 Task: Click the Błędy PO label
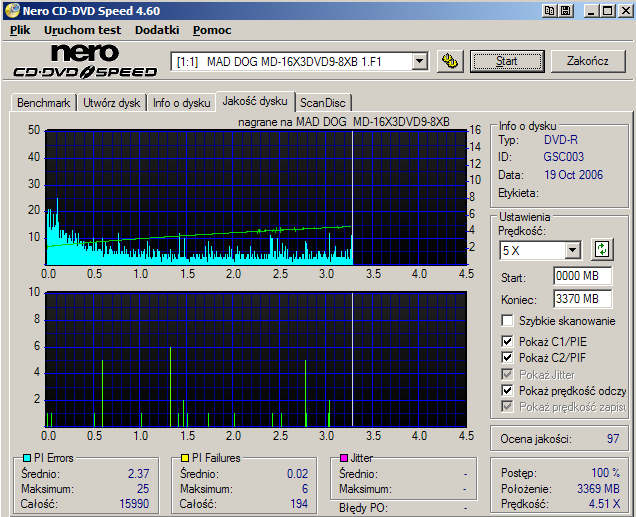tap(363, 508)
